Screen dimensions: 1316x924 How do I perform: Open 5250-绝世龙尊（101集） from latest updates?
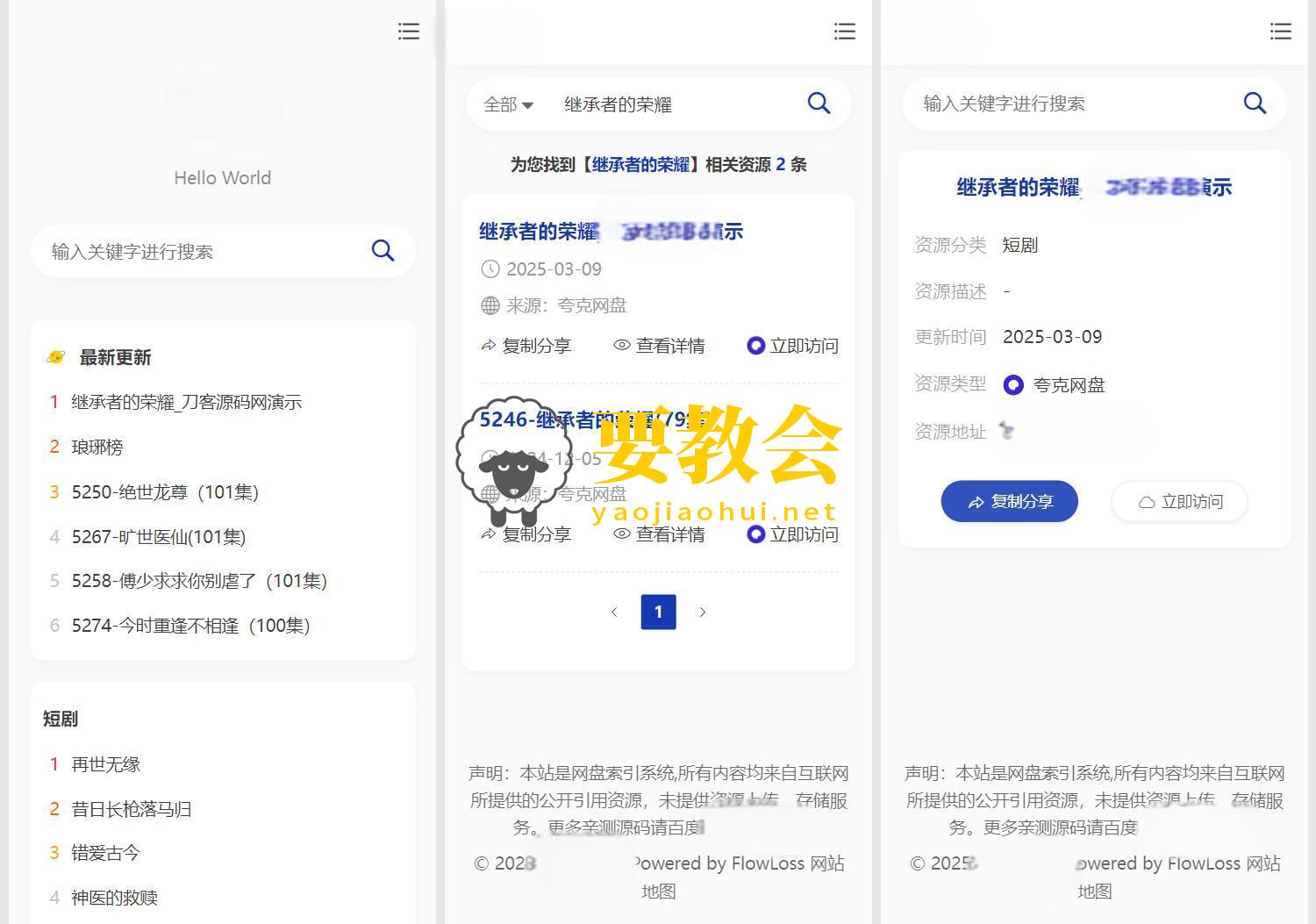coord(165,492)
